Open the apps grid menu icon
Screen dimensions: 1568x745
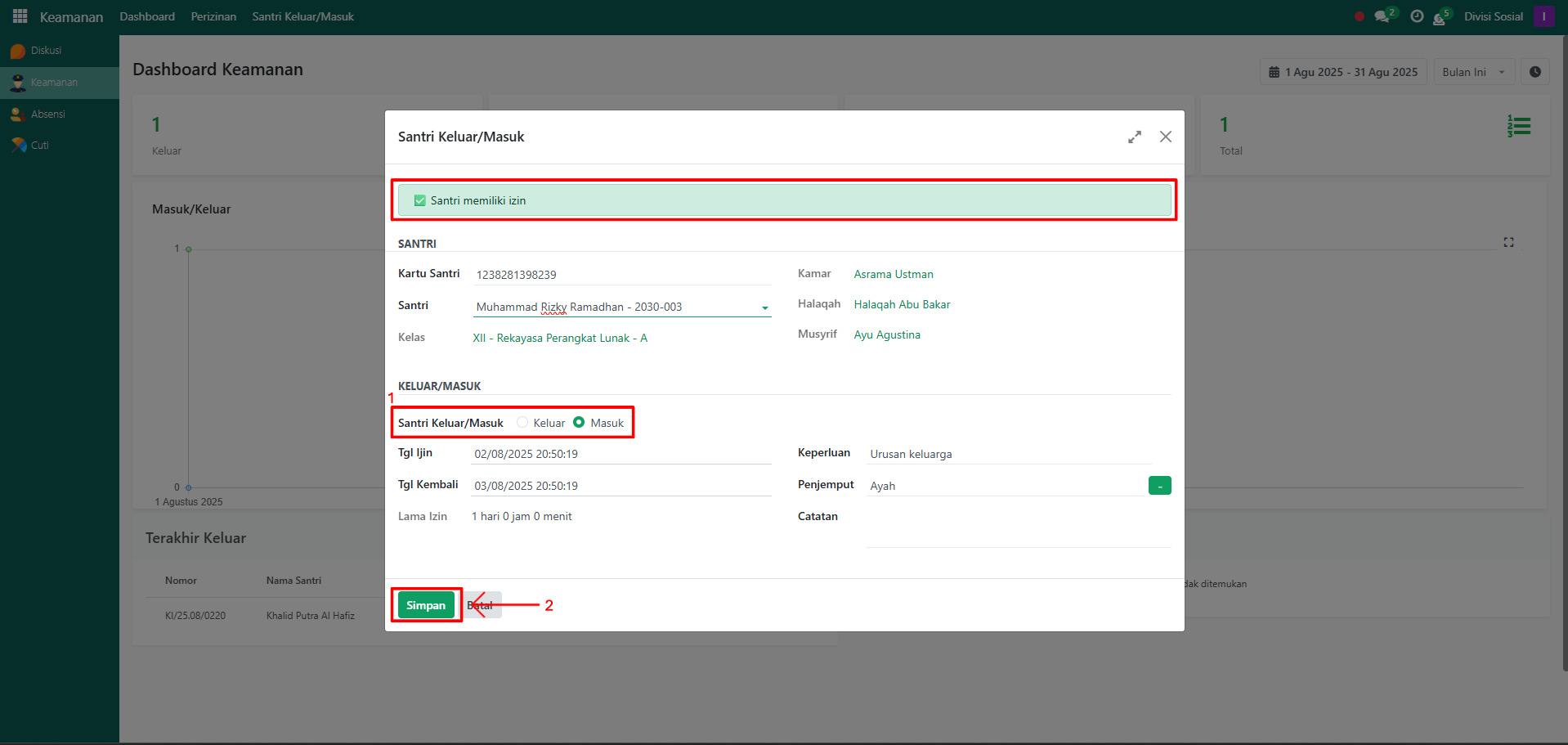click(20, 16)
